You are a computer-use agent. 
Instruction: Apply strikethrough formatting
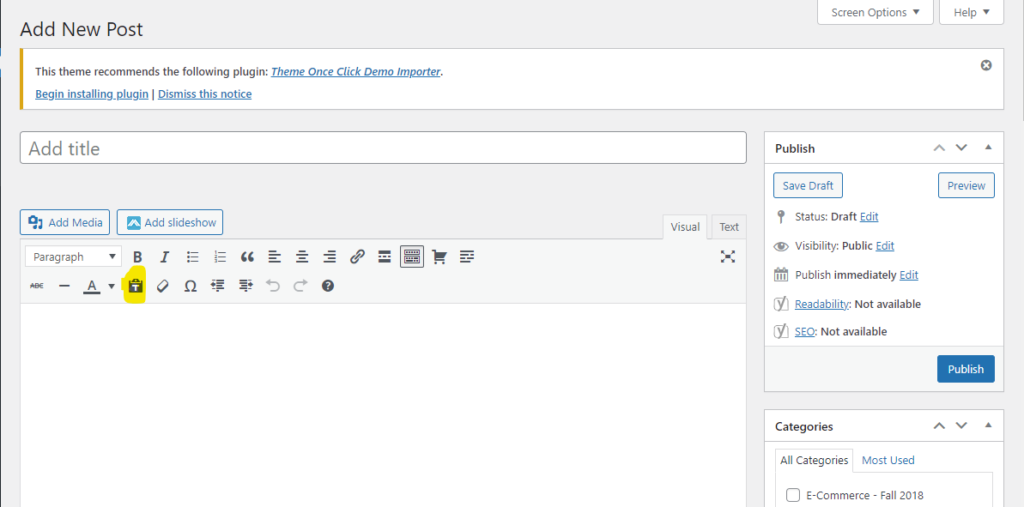tap(37, 286)
